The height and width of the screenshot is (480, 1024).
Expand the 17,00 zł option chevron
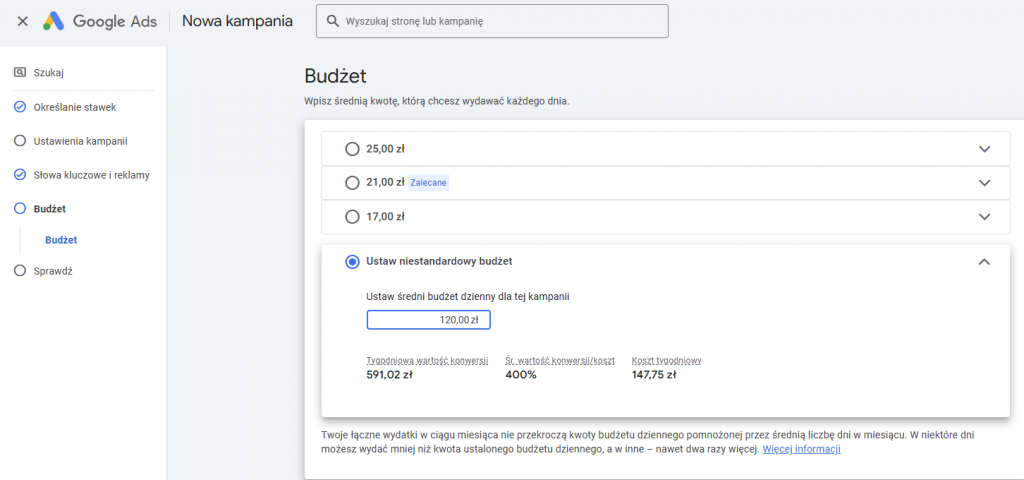click(x=984, y=216)
